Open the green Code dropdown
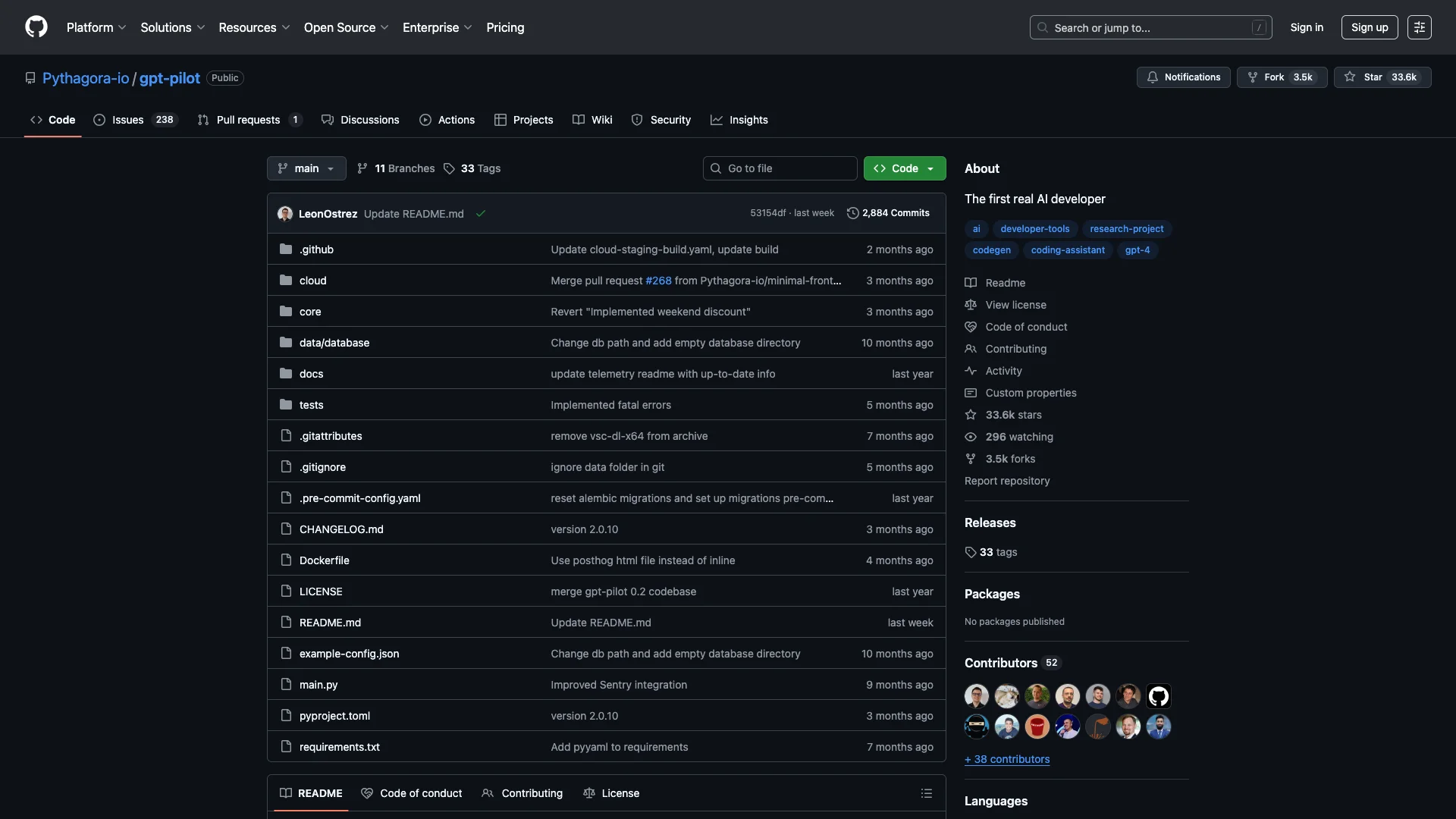Image resolution: width=1456 pixels, height=819 pixels. [904, 168]
